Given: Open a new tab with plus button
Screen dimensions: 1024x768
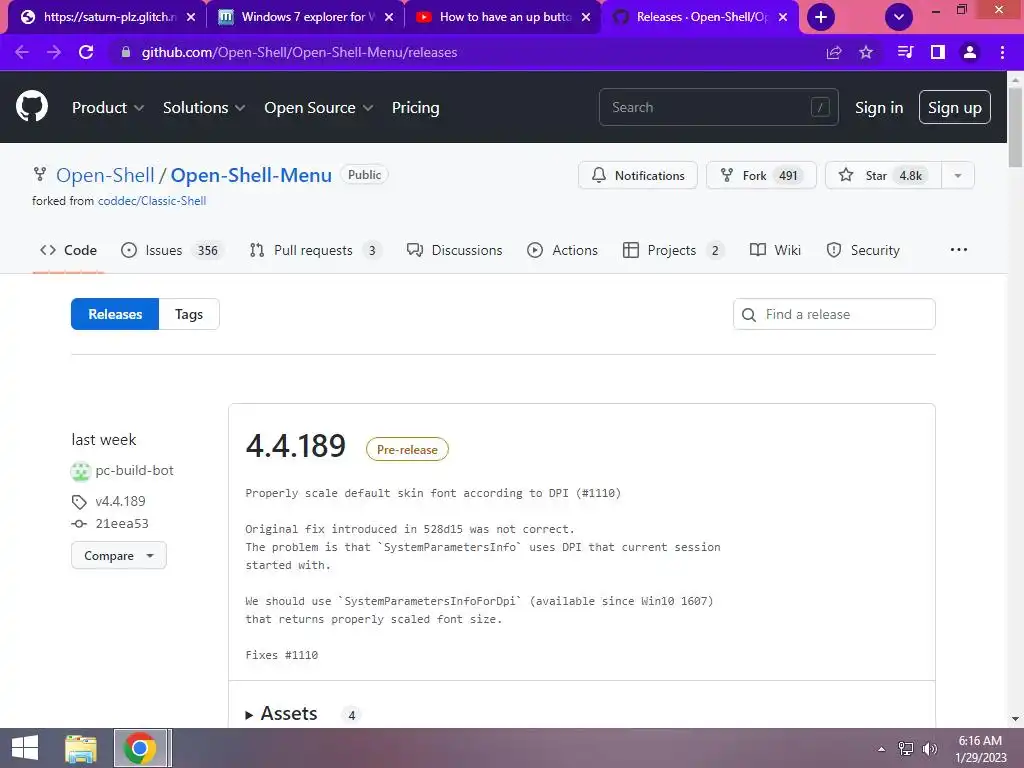Looking at the screenshot, I should pyautogui.click(x=821, y=17).
